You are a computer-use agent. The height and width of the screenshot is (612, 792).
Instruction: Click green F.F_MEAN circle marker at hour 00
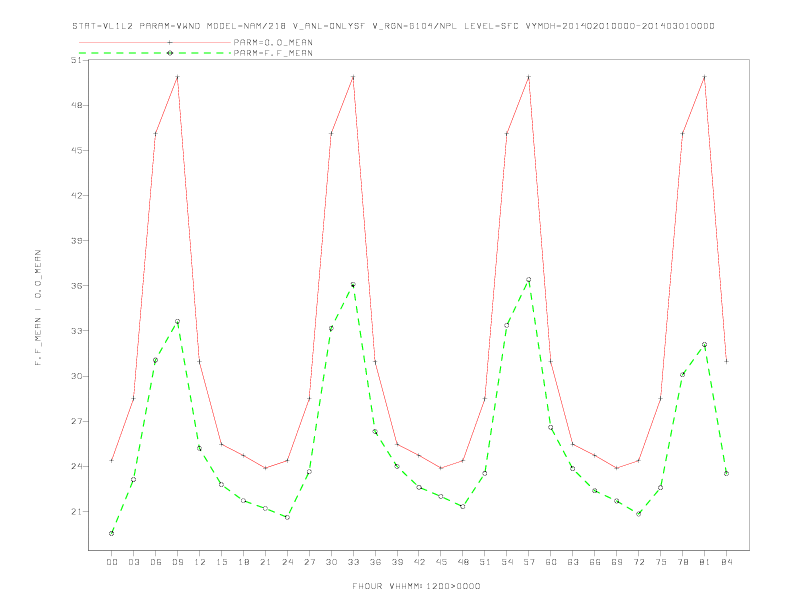pyautogui.click(x=112, y=533)
